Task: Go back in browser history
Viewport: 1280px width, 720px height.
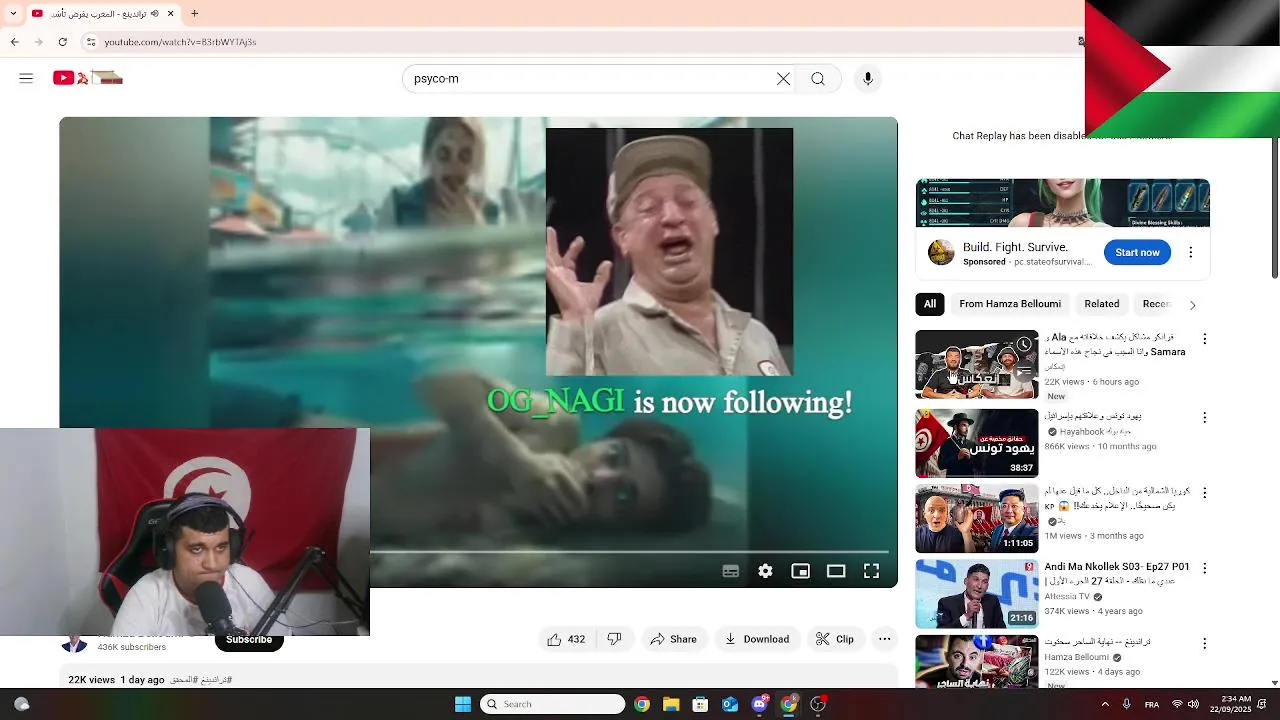Action: click(15, 42)
